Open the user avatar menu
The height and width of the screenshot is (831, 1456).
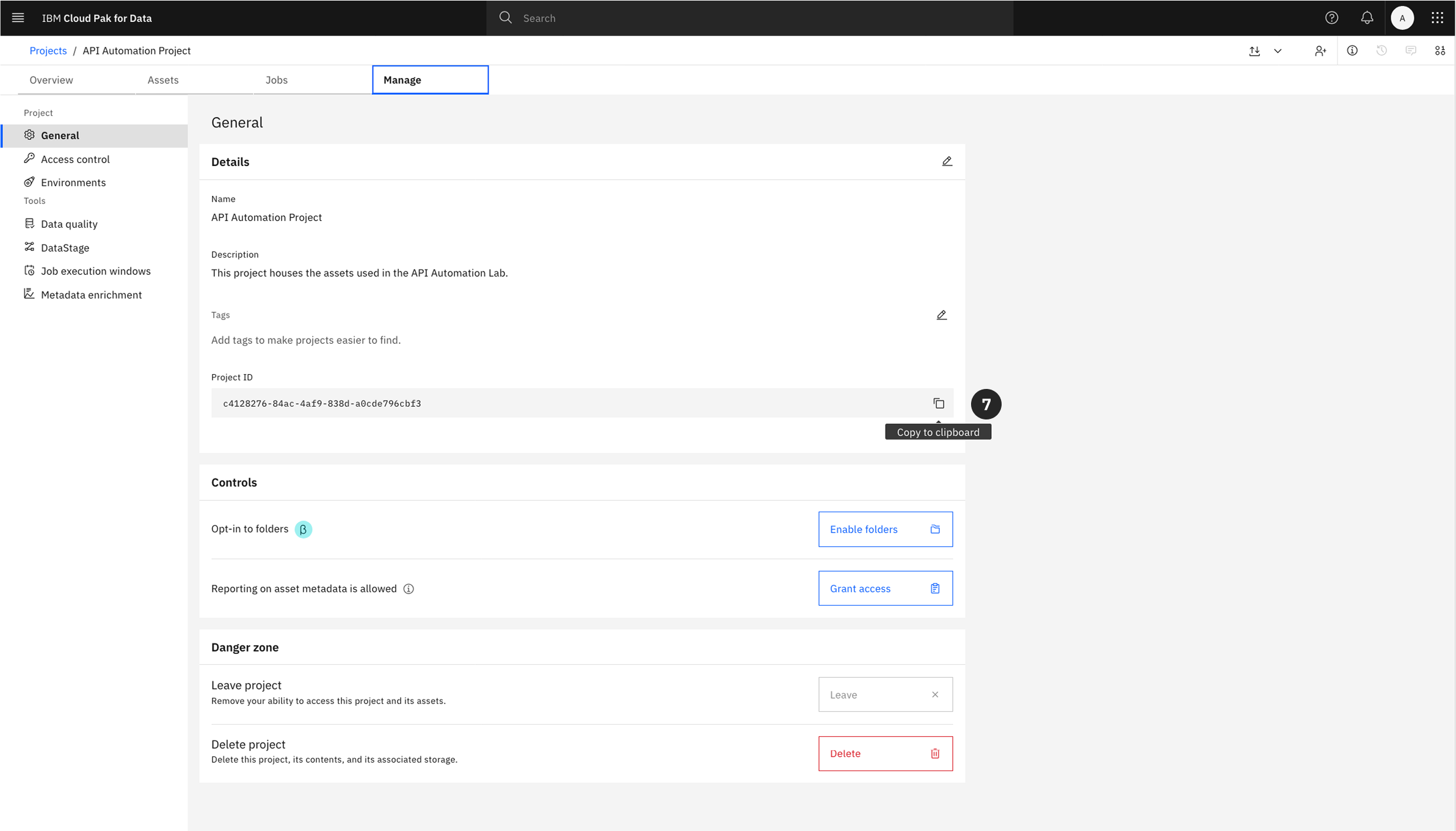coord(1402,18)
